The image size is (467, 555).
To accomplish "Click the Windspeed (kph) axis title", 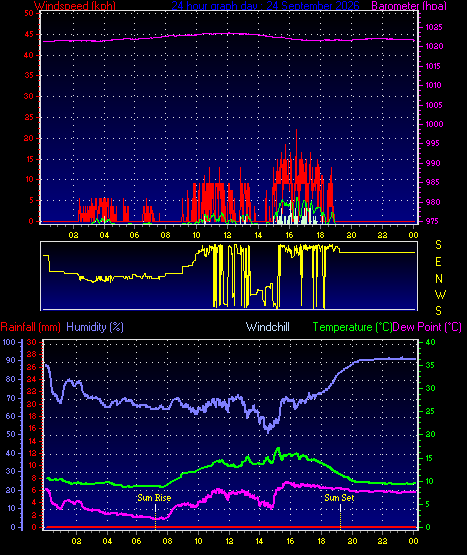I will tap(75, 6).
